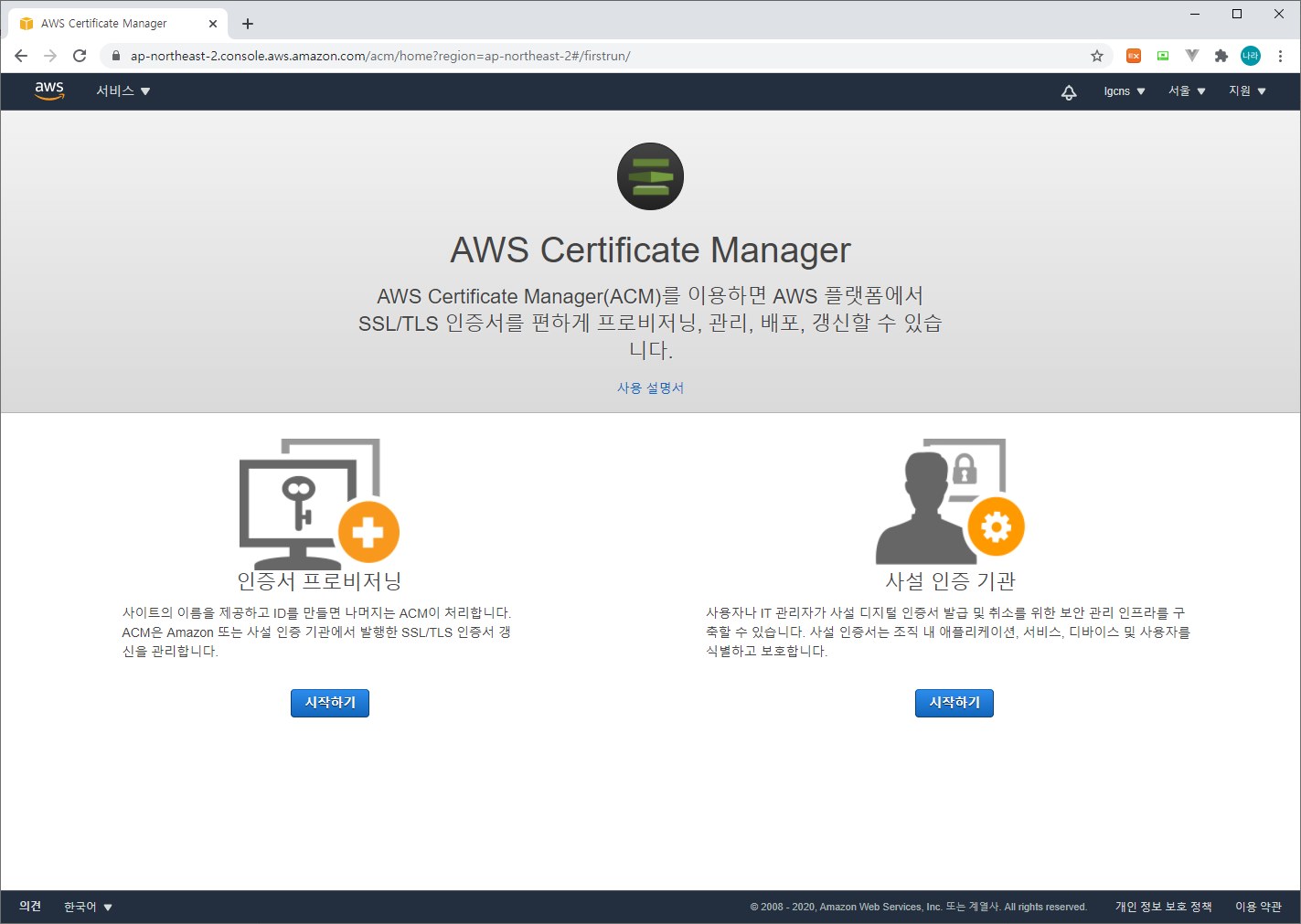Click the browser forward arrow

coord(50,56)
